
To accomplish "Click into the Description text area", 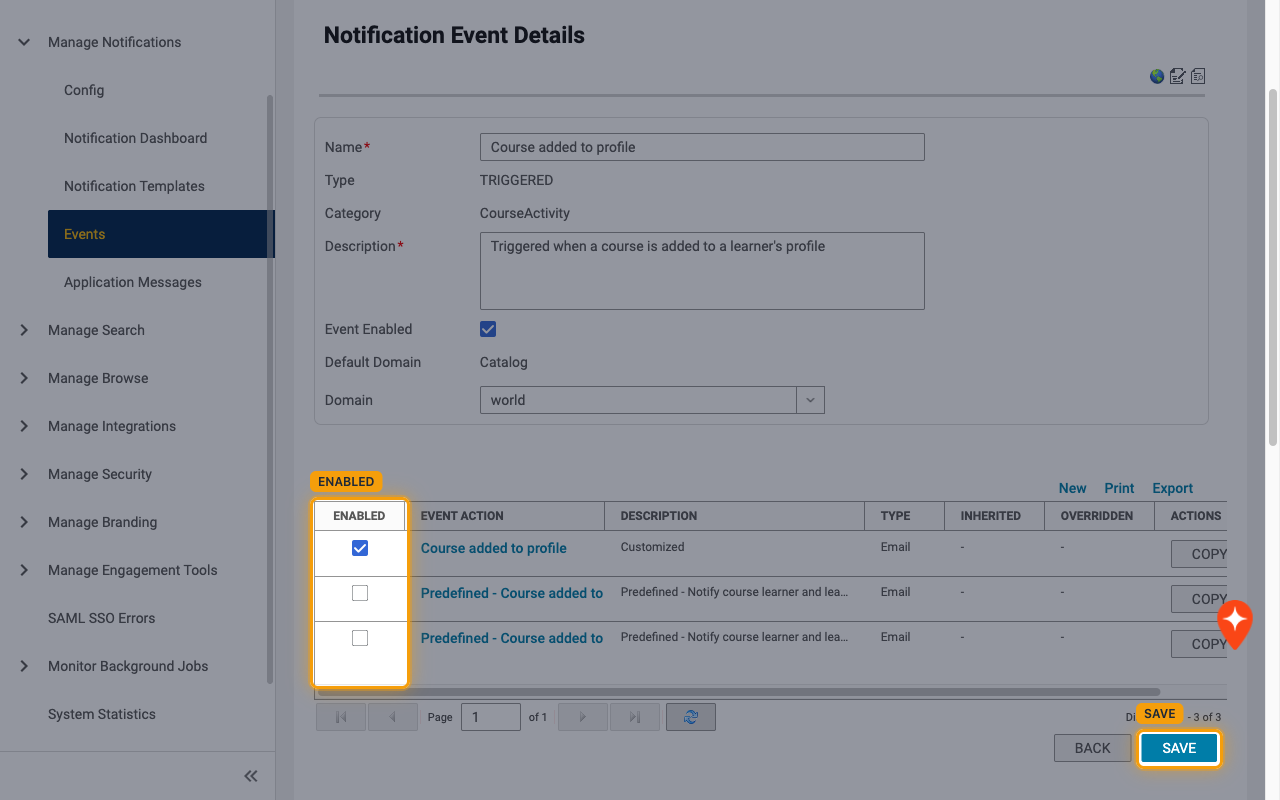I will click(702, 271).
